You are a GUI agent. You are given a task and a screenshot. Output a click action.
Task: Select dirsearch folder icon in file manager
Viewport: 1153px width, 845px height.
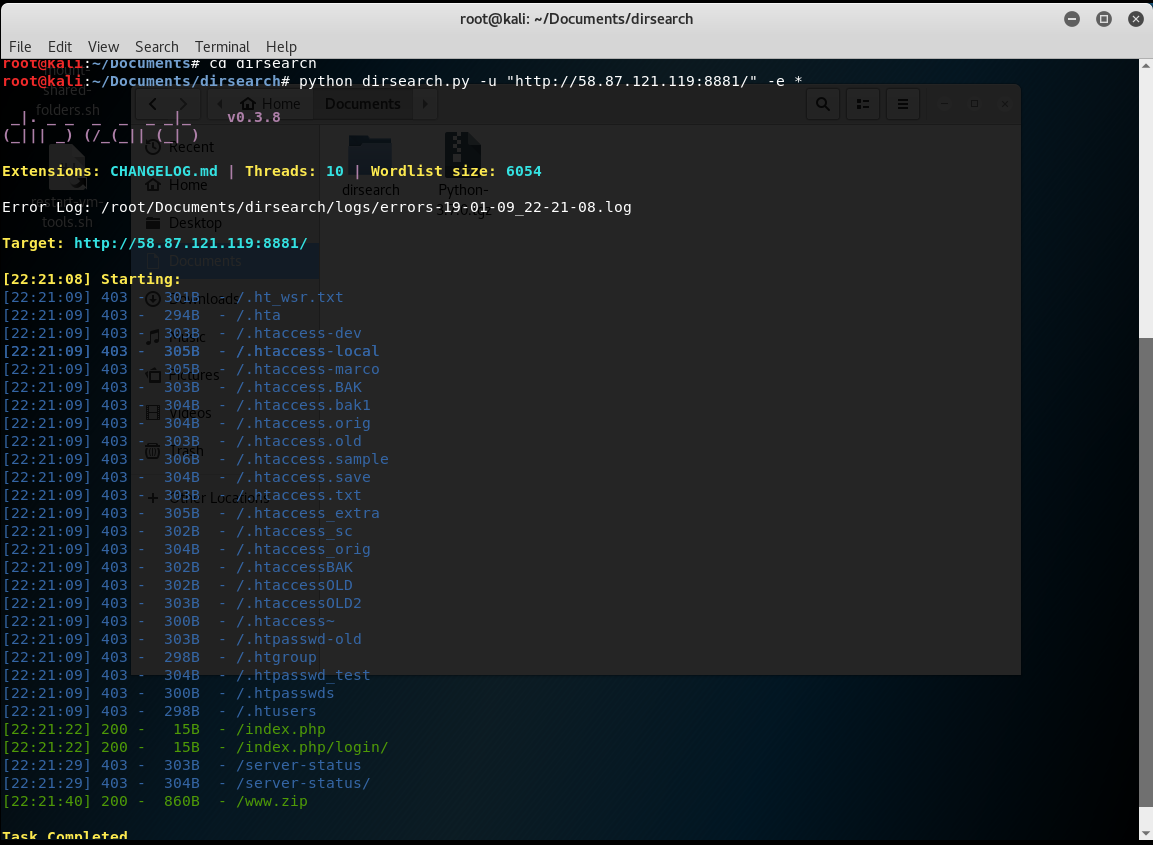coord(370,156)
